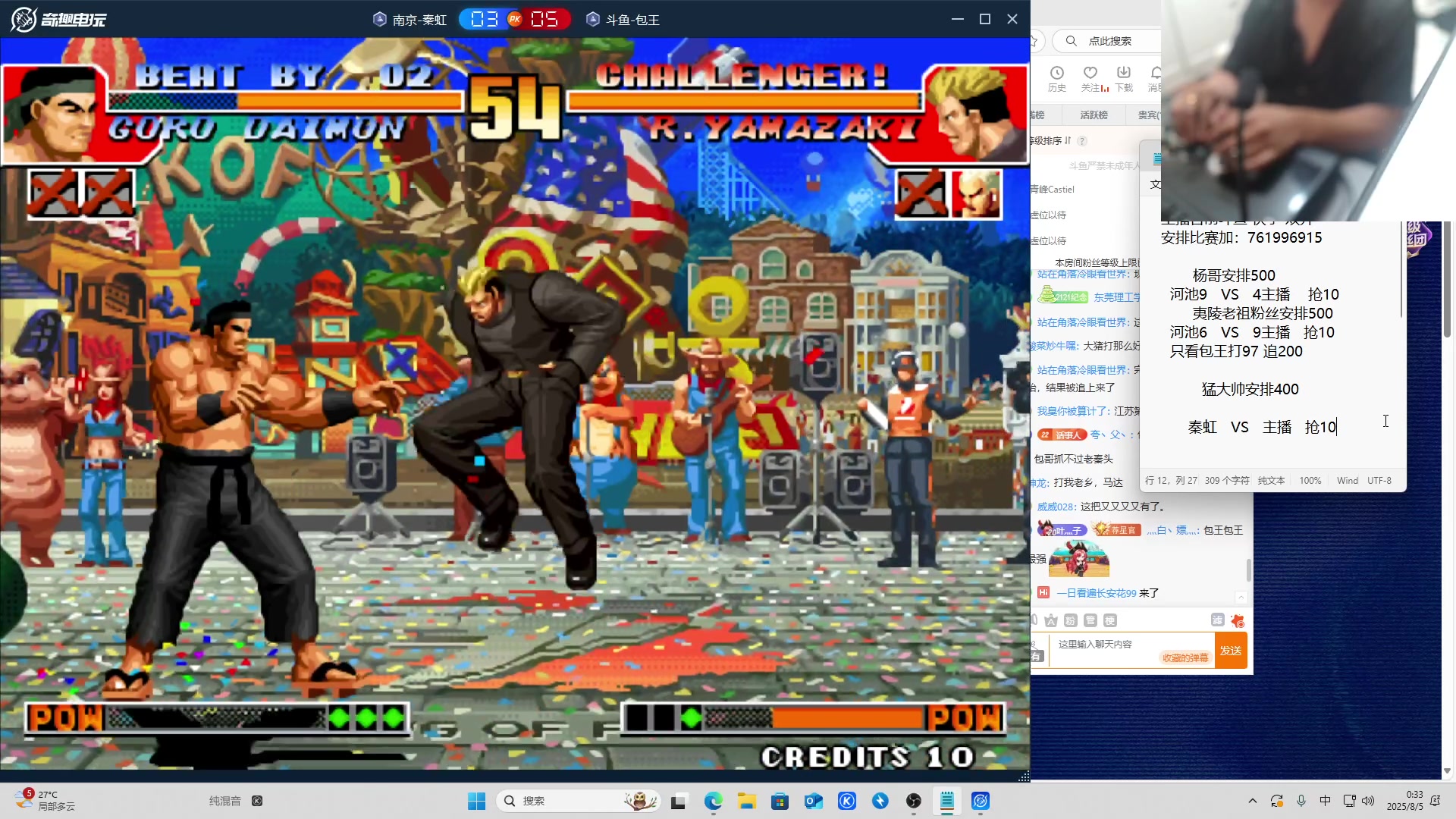Click the 粉 fan badge icon

tap(1071, 620)
